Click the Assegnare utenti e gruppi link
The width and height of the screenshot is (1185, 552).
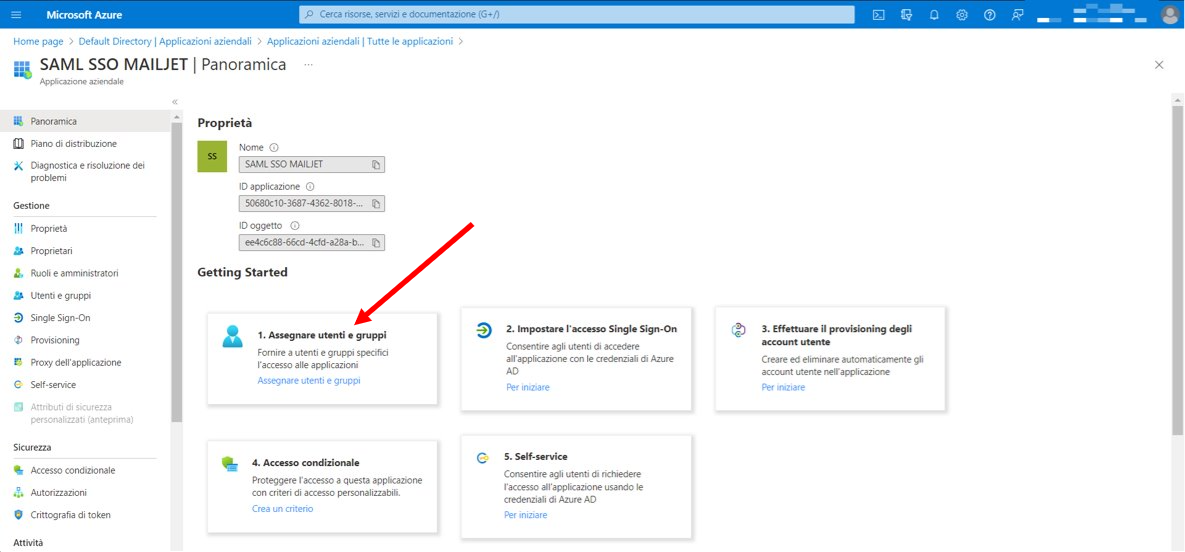(x=309, y=380)
